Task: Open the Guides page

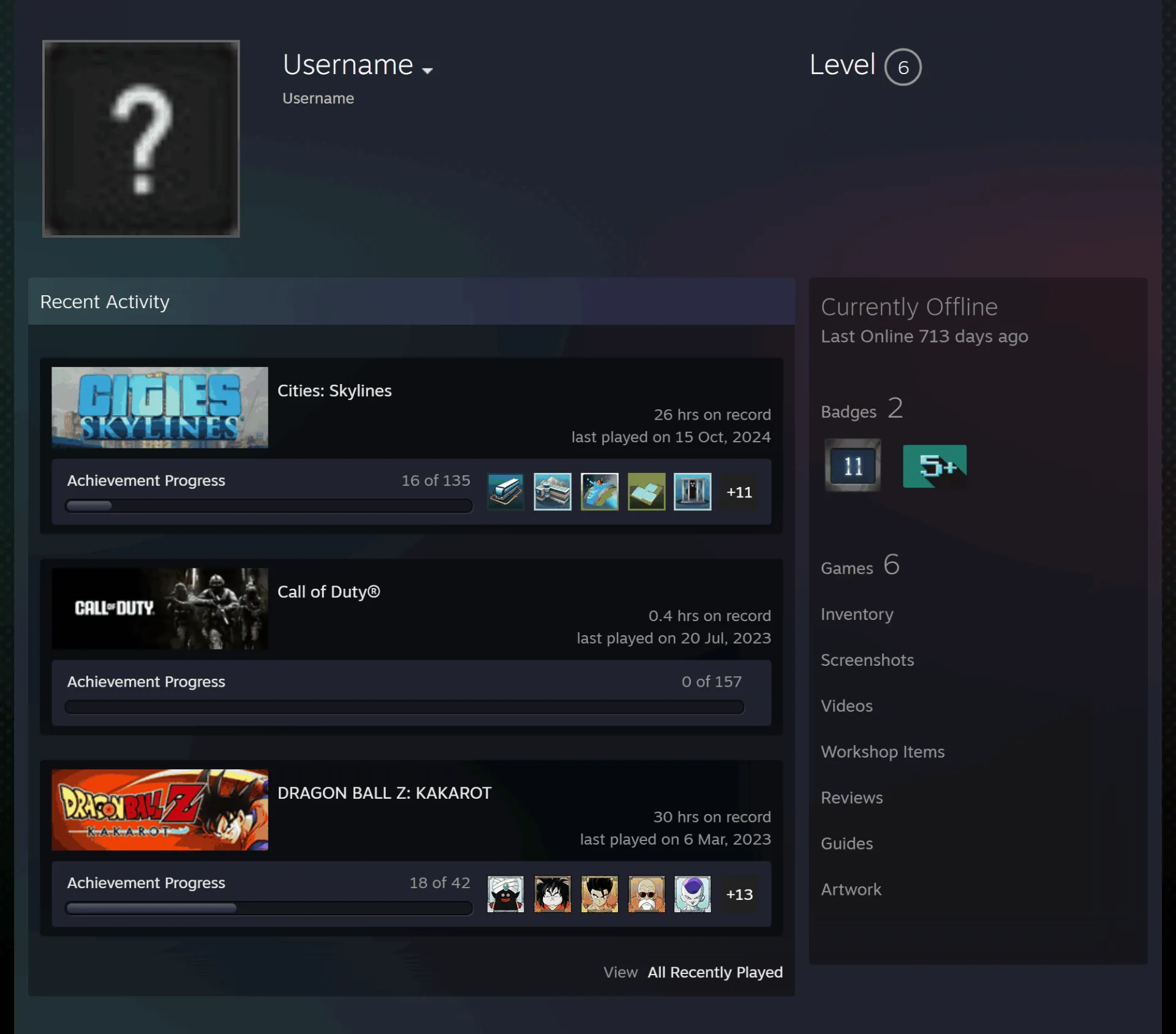Action: tap(846, 843)
